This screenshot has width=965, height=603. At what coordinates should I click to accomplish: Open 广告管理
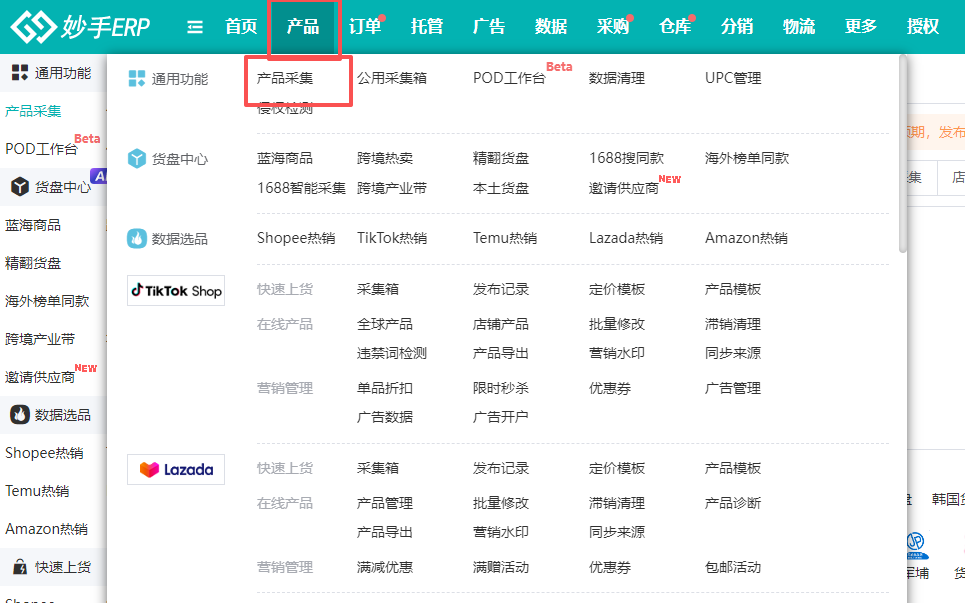tap(733, 388)
